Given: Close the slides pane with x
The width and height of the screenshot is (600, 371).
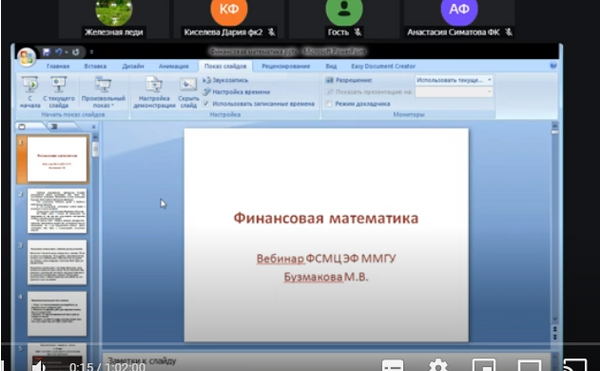Looking at the screenshot, I should click(x=94, y=127).
